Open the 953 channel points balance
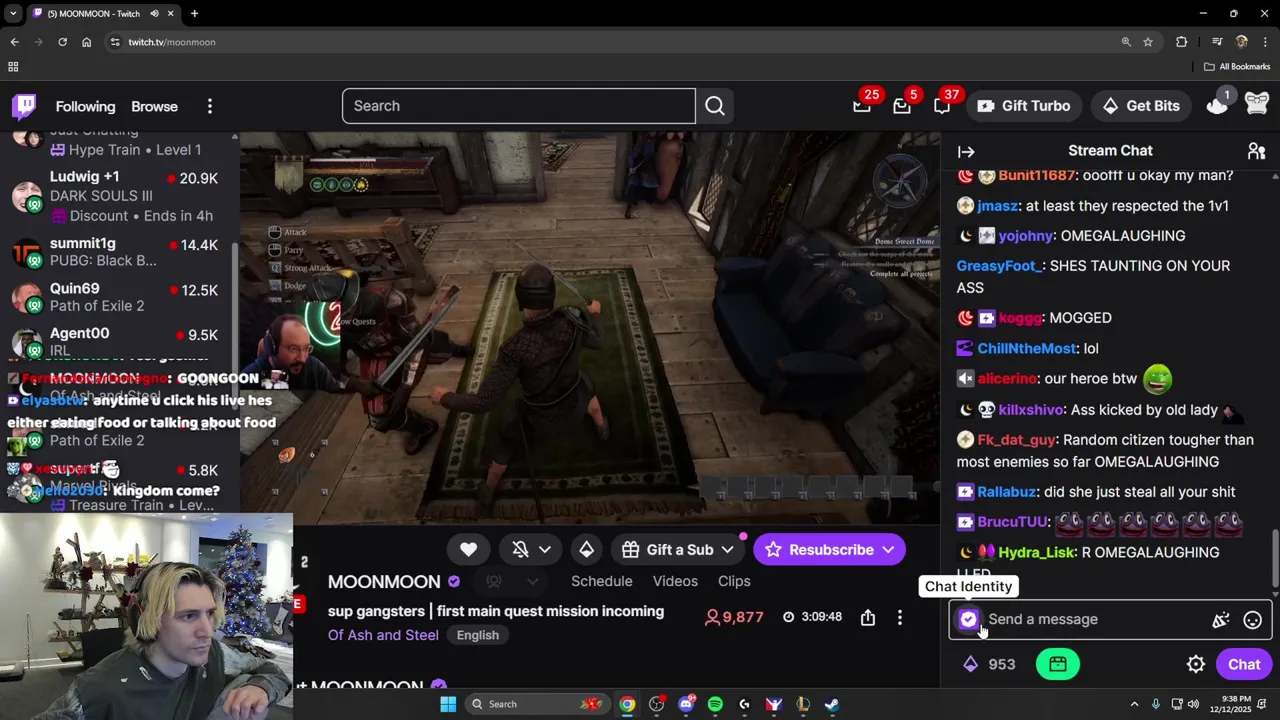Screen dimensions: 1280x720 coord(989,665)
